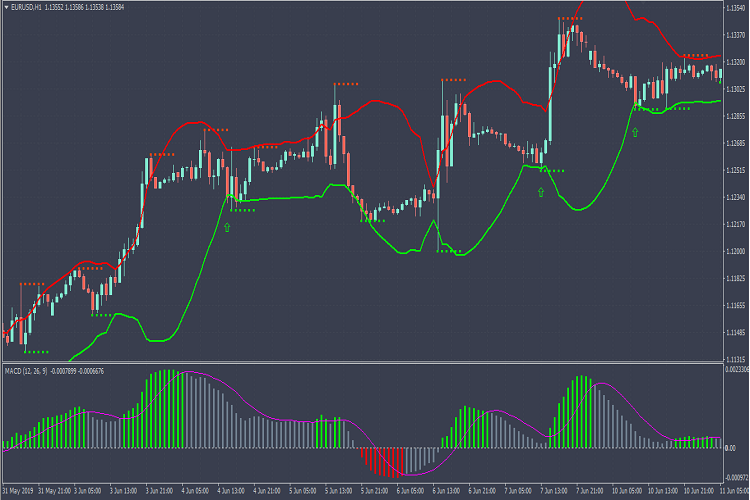The width and height of the screenshot is (750, 500).
Task: Select the green buy arrow near 7 Jun 05:00
Action: [541, 192]
